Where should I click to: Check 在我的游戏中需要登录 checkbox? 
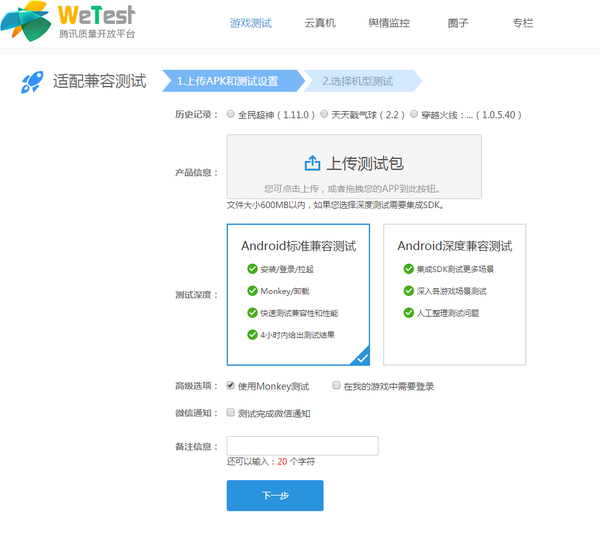pos(336,385)
